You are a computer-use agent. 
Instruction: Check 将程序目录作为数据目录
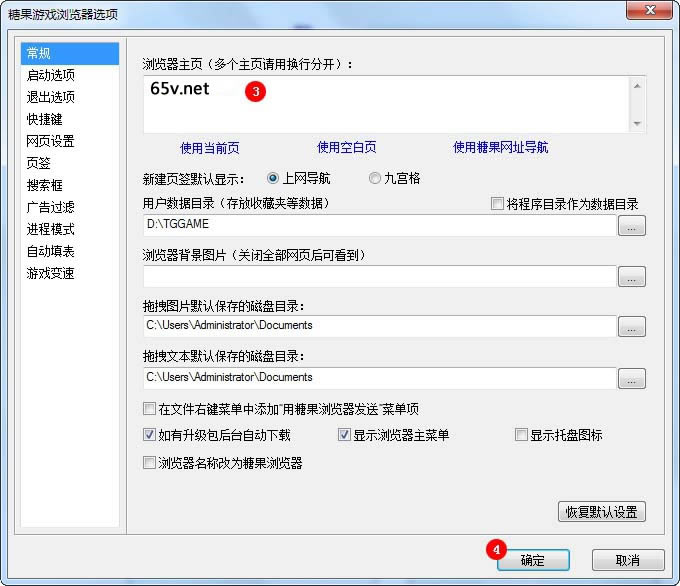[x=497, y=203]
